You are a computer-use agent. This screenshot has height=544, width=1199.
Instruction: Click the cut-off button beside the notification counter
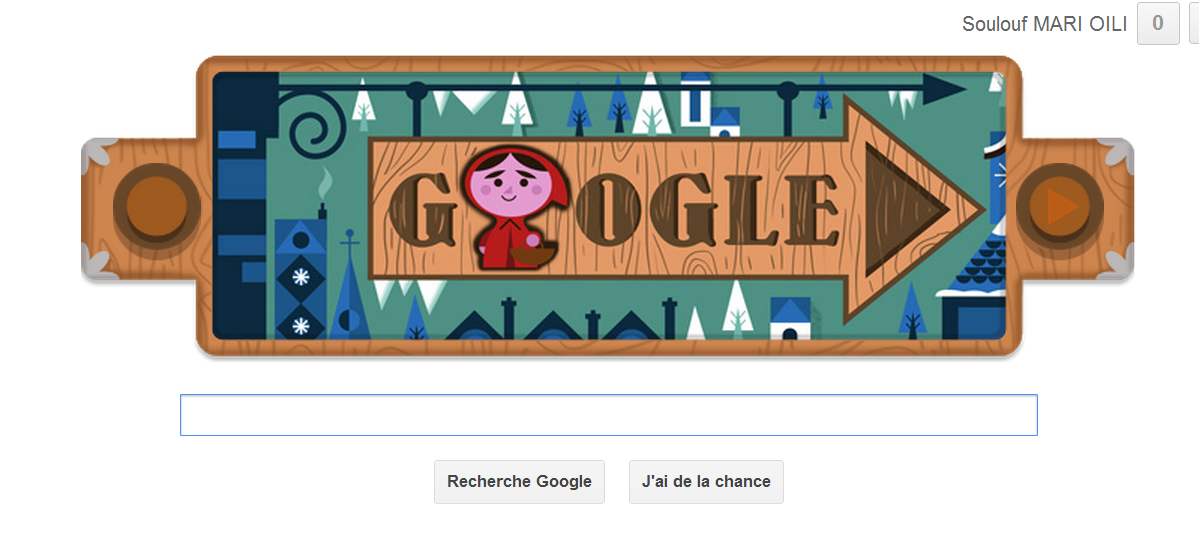(x=1194, y=24)
